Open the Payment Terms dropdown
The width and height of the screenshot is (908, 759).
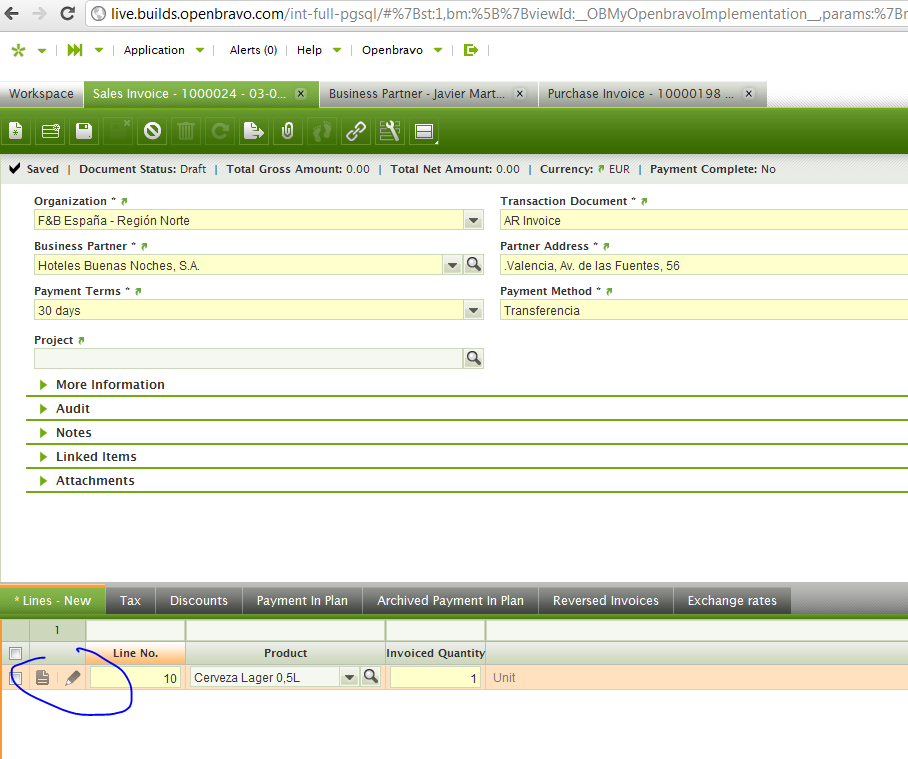point(473,311)
